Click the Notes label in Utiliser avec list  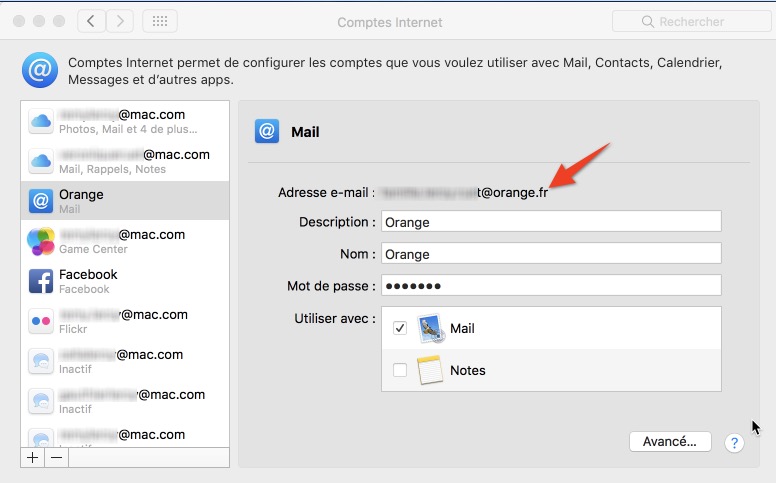point(468,370)
